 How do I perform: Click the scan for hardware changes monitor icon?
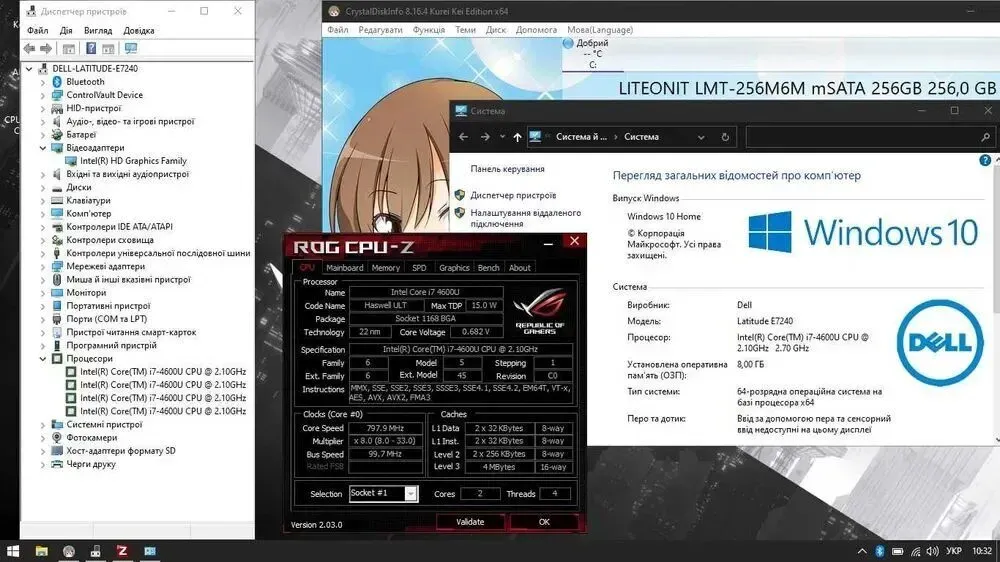131,48
